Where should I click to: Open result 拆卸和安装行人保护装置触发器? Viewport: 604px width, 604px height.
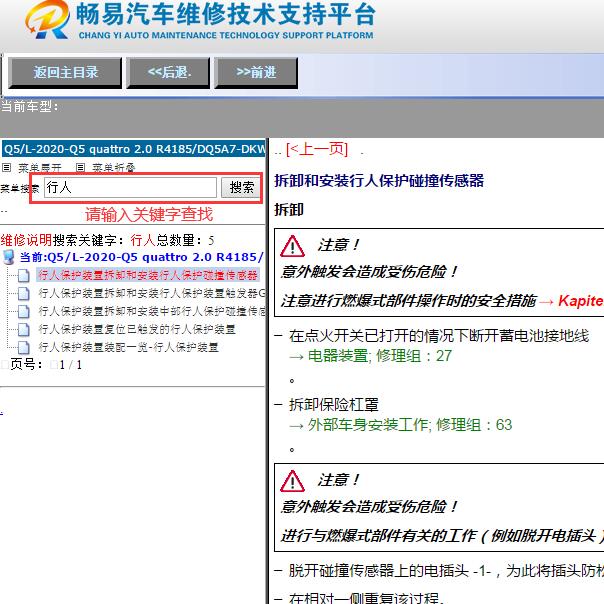pyautogui.click(x=152, y=293)
